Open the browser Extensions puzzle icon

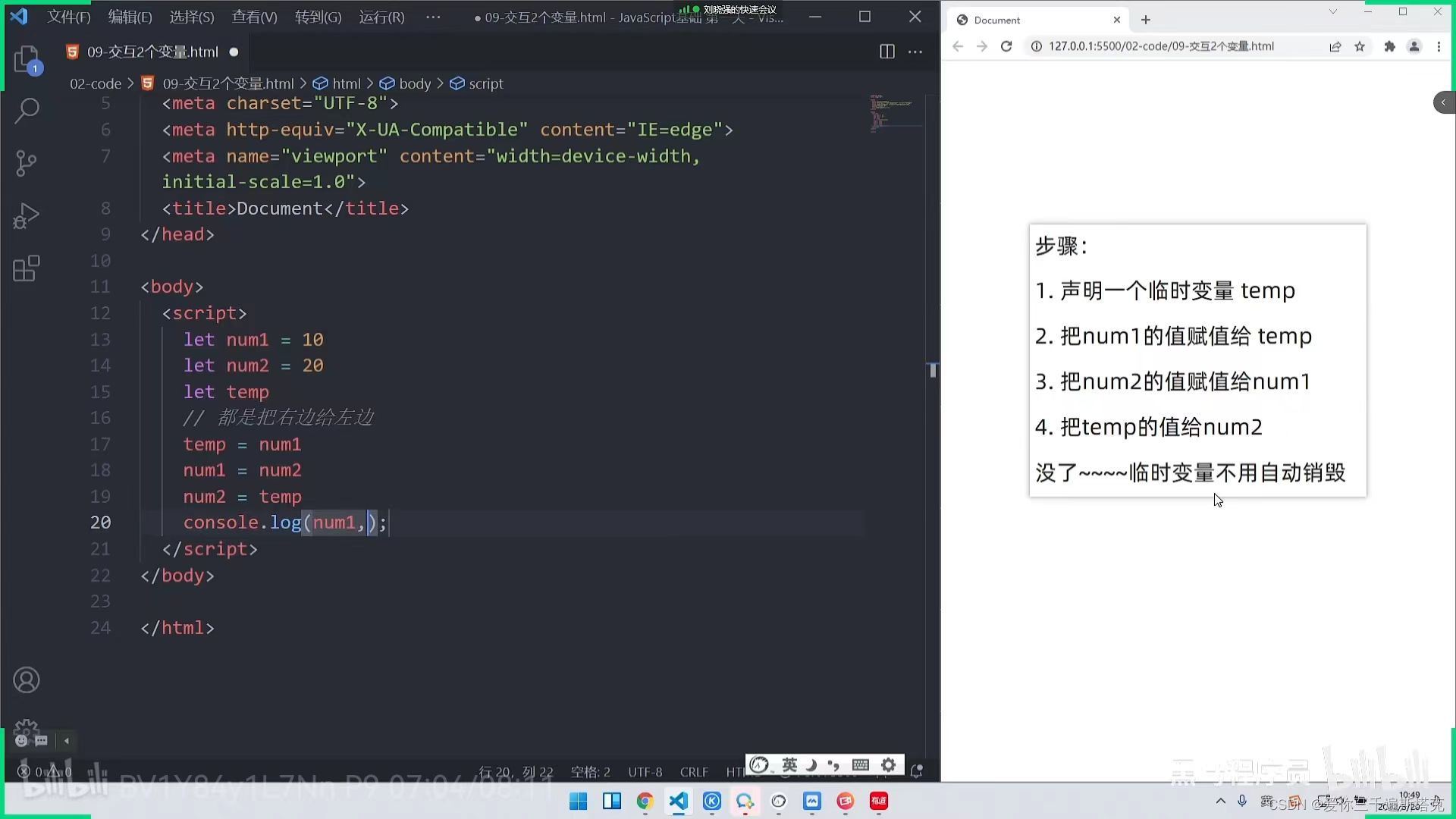click(x=1389, y=46)
